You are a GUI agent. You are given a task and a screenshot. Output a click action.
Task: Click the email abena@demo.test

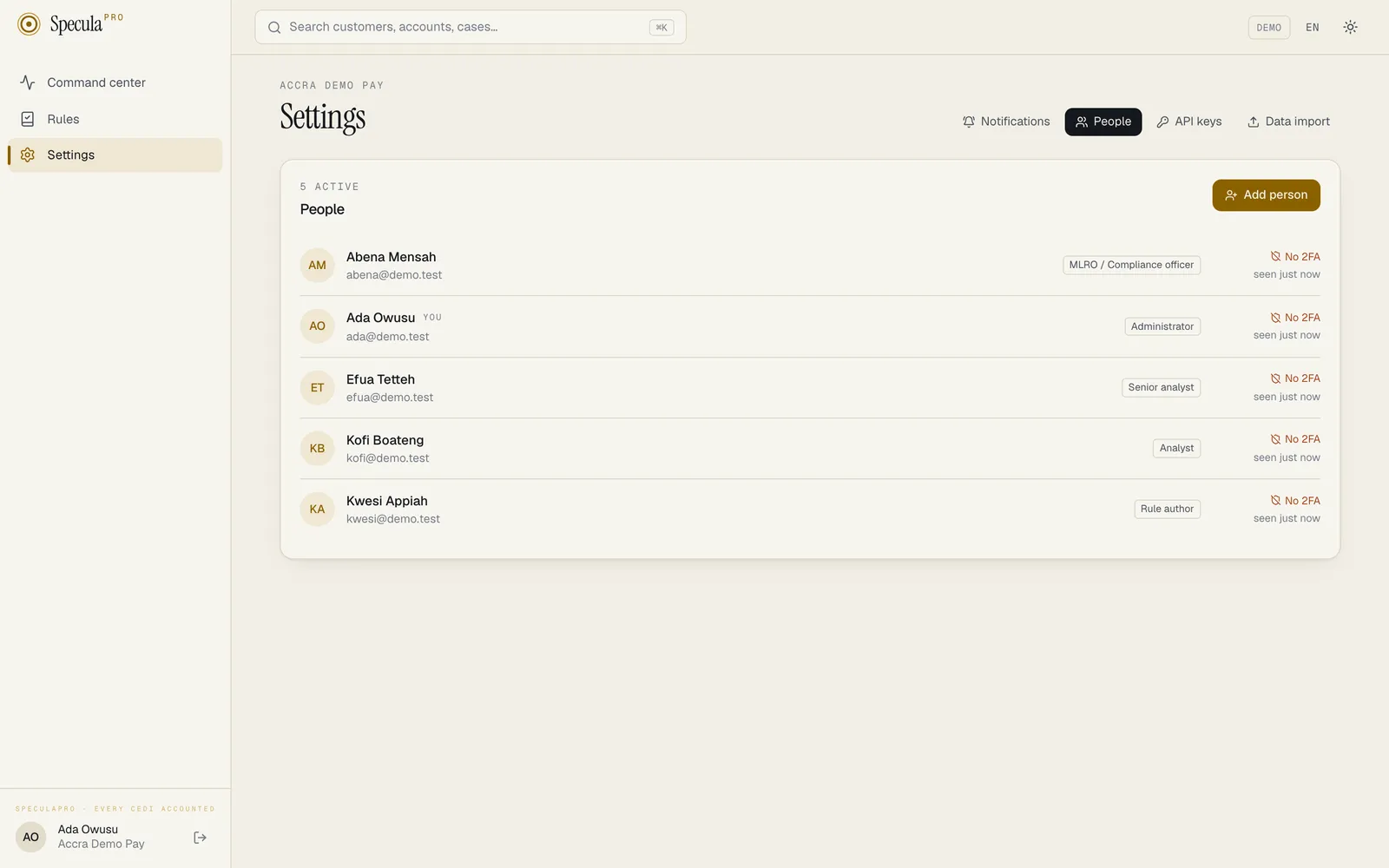[394, 275]
